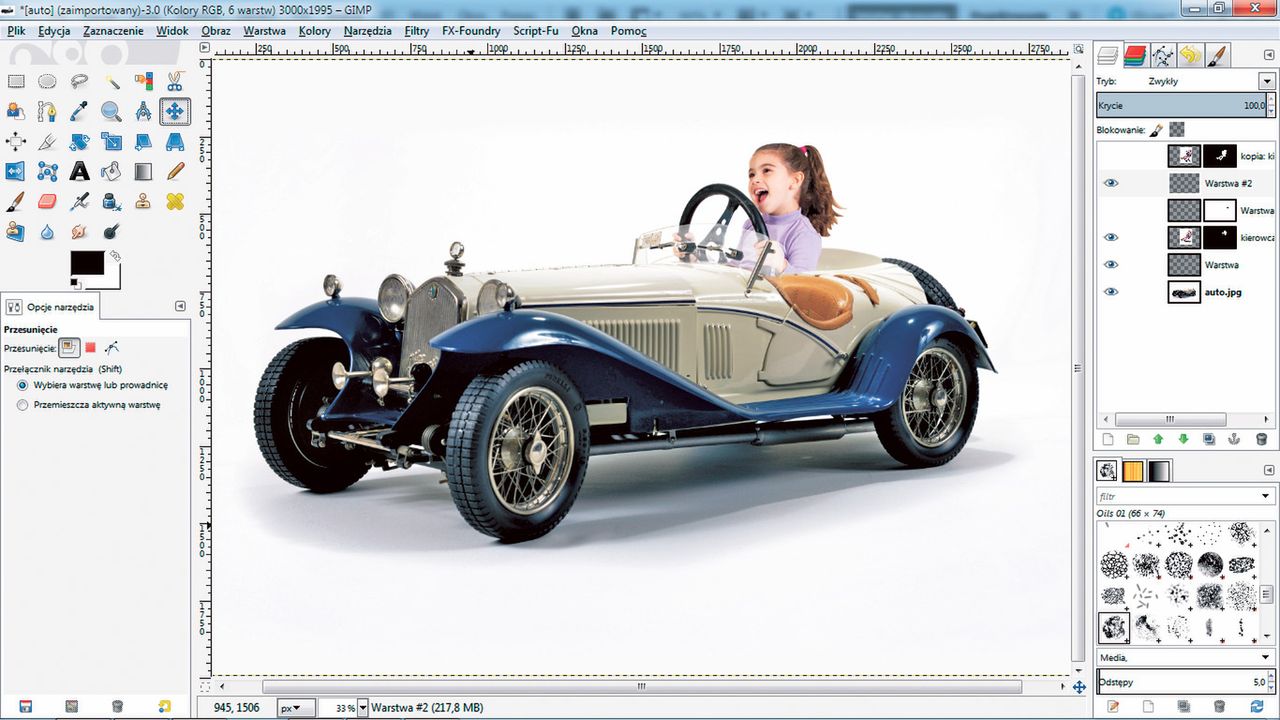Open the FX-Foundry menu
Viewport: 1280px width, 720px height.
[x=471, y=31]
